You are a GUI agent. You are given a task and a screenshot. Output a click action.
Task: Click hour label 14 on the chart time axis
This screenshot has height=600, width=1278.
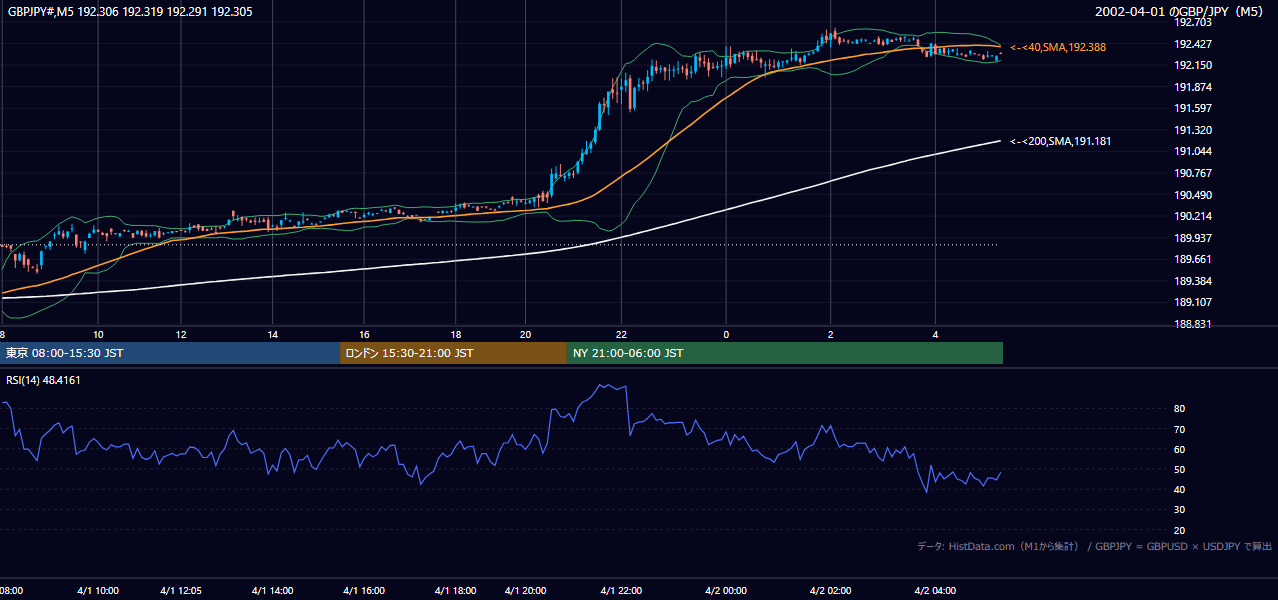click(272, 334)
